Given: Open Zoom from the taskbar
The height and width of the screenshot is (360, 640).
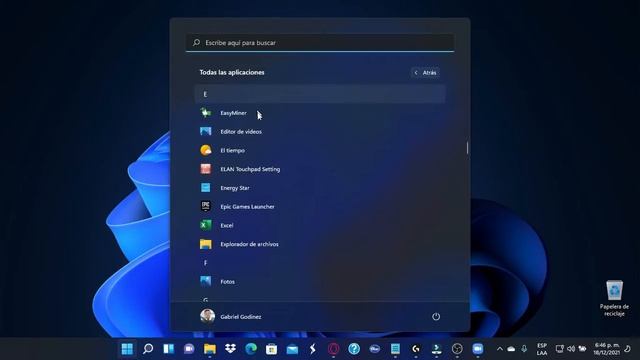Looking at the screenshot, I should click(478, 349).
